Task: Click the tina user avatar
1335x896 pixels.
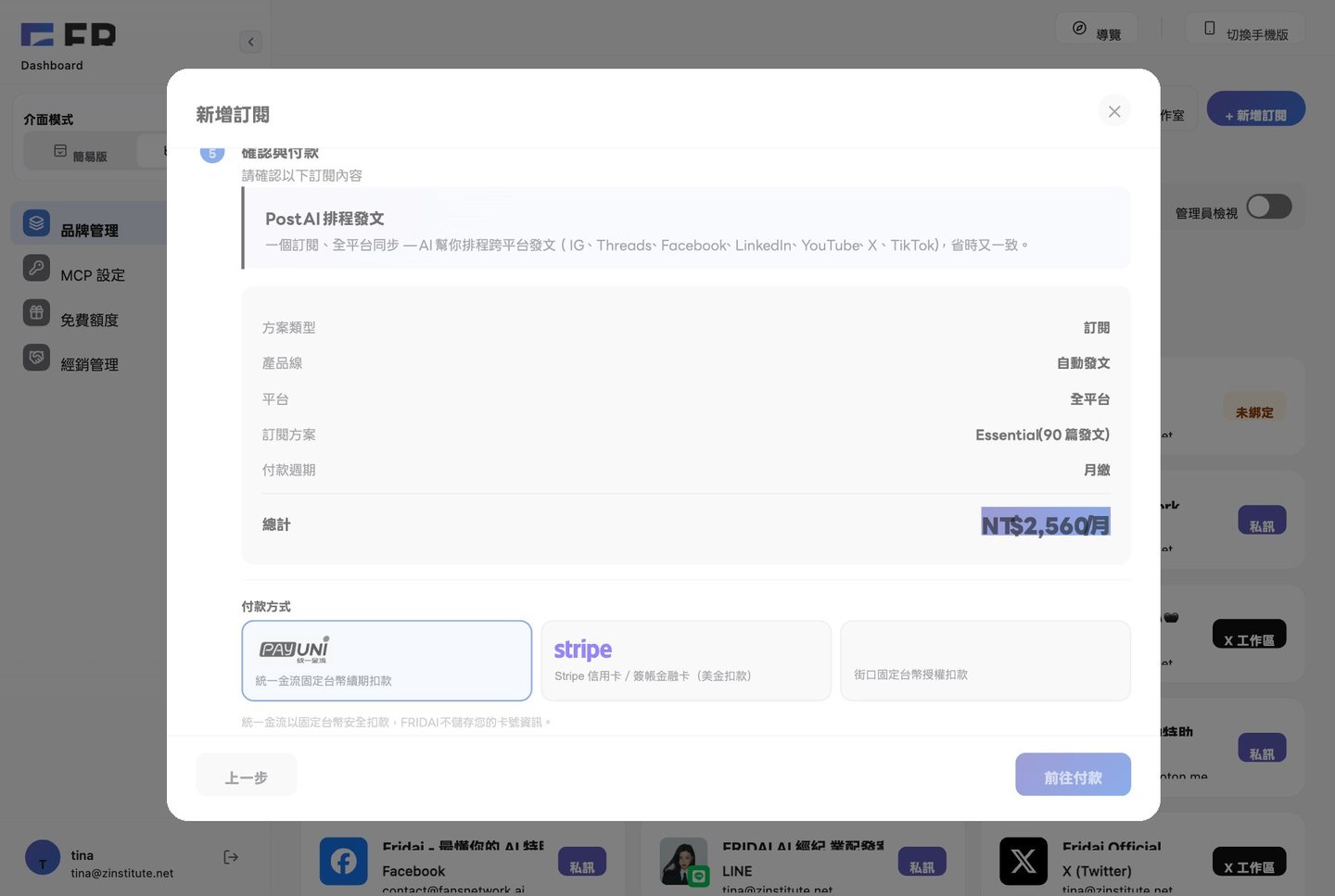Action: coord(43,858)
